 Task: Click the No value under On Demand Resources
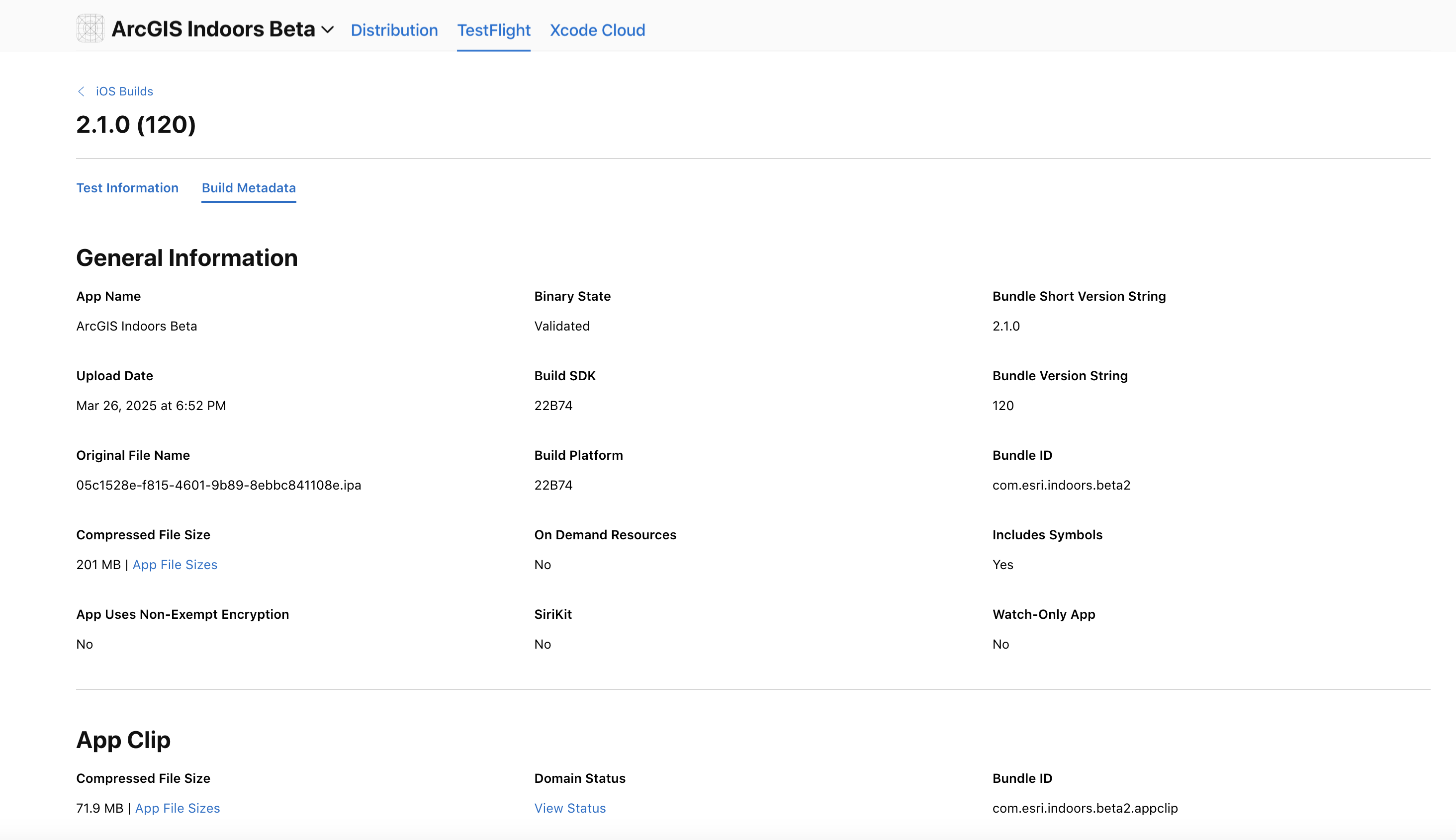(543, 565)
